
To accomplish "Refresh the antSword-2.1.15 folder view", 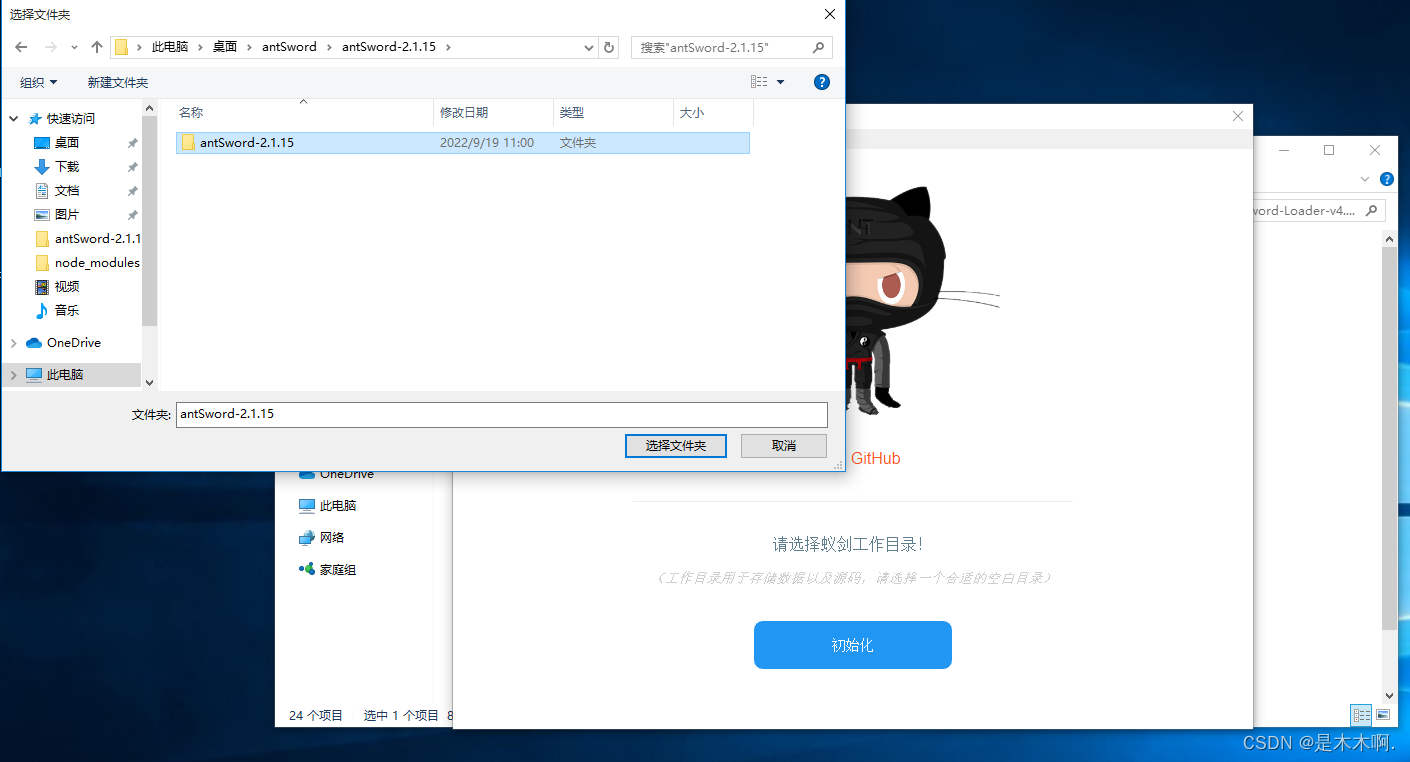I will [609, 47].
